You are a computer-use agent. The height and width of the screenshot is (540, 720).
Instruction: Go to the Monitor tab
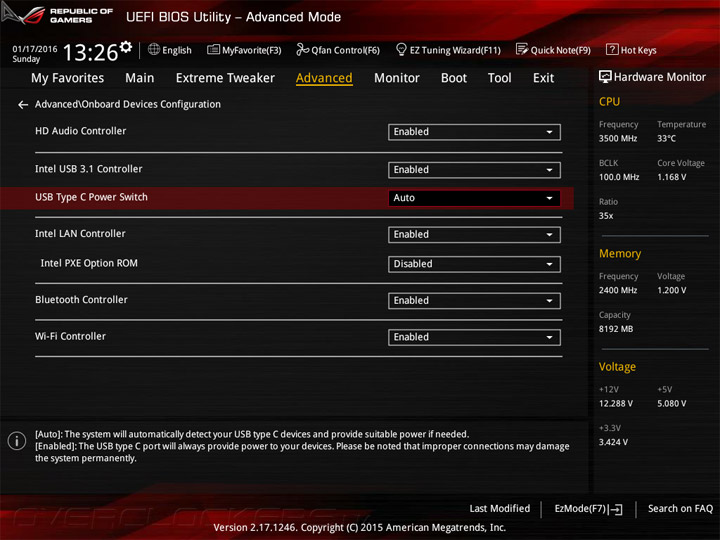(x=397, y=78)
